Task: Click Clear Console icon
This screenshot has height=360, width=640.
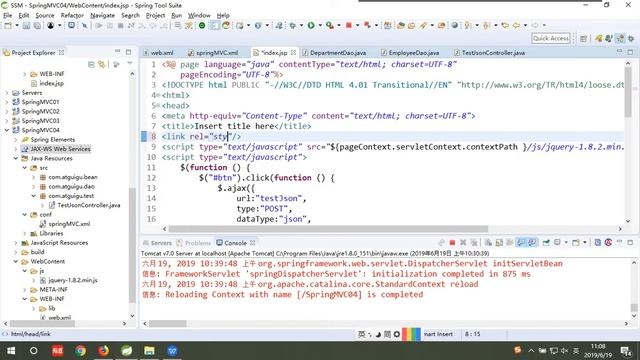Action: point(488,242)
